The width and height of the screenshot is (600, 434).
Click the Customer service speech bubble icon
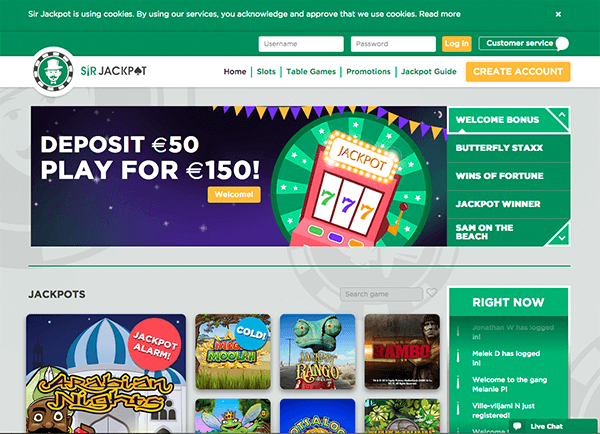point(562,44)
